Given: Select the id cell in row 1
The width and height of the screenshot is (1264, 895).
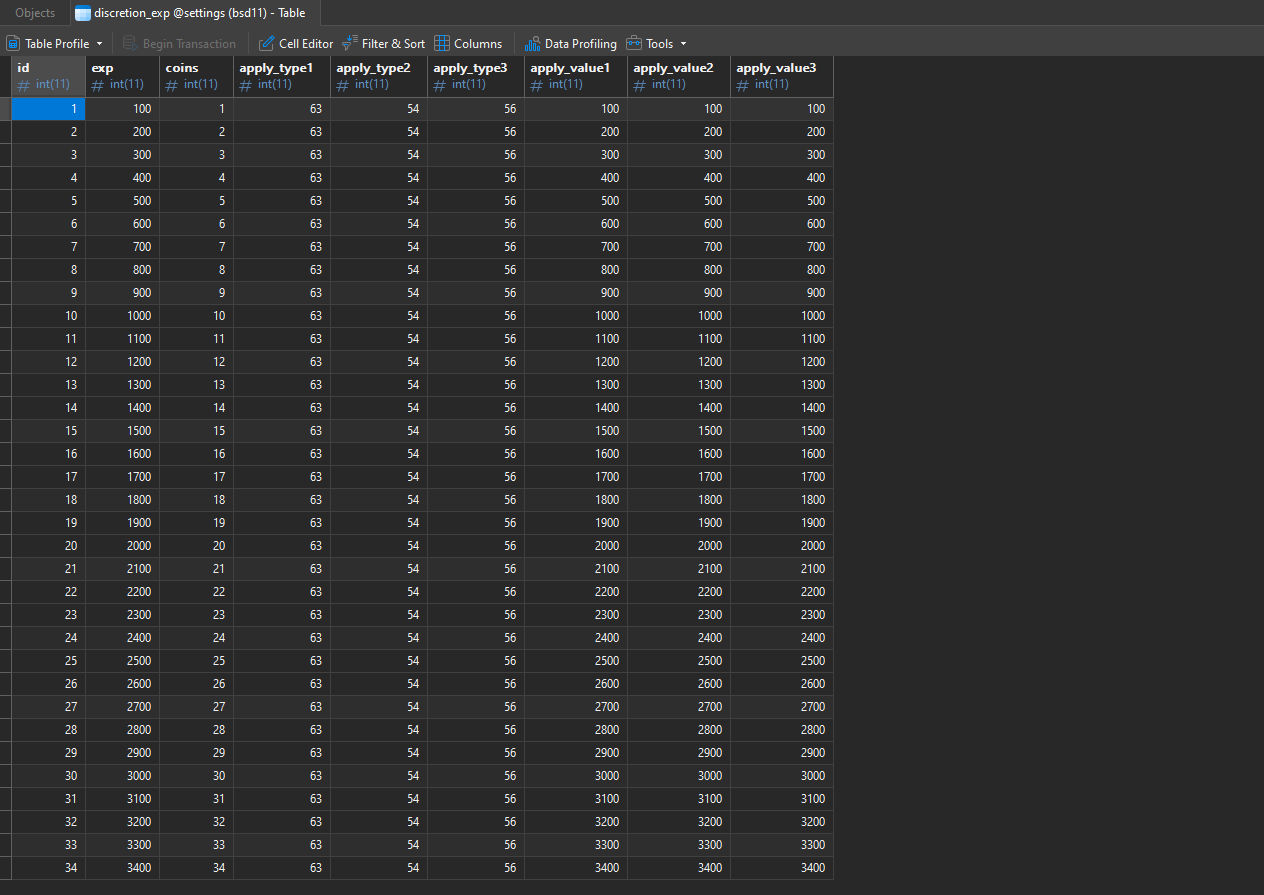Looking at the screenshot, I should (48, 109).
